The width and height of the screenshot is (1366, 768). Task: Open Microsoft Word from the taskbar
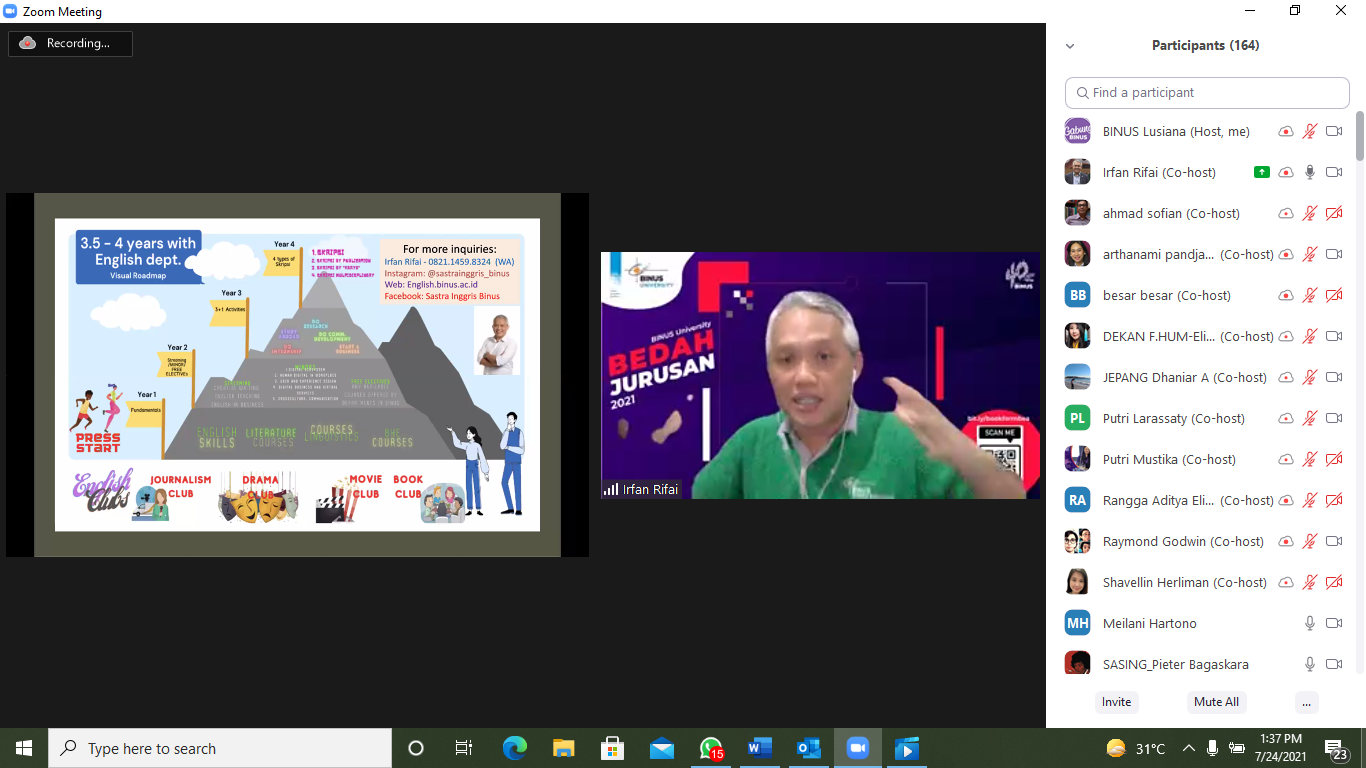(x=760, y=748)
